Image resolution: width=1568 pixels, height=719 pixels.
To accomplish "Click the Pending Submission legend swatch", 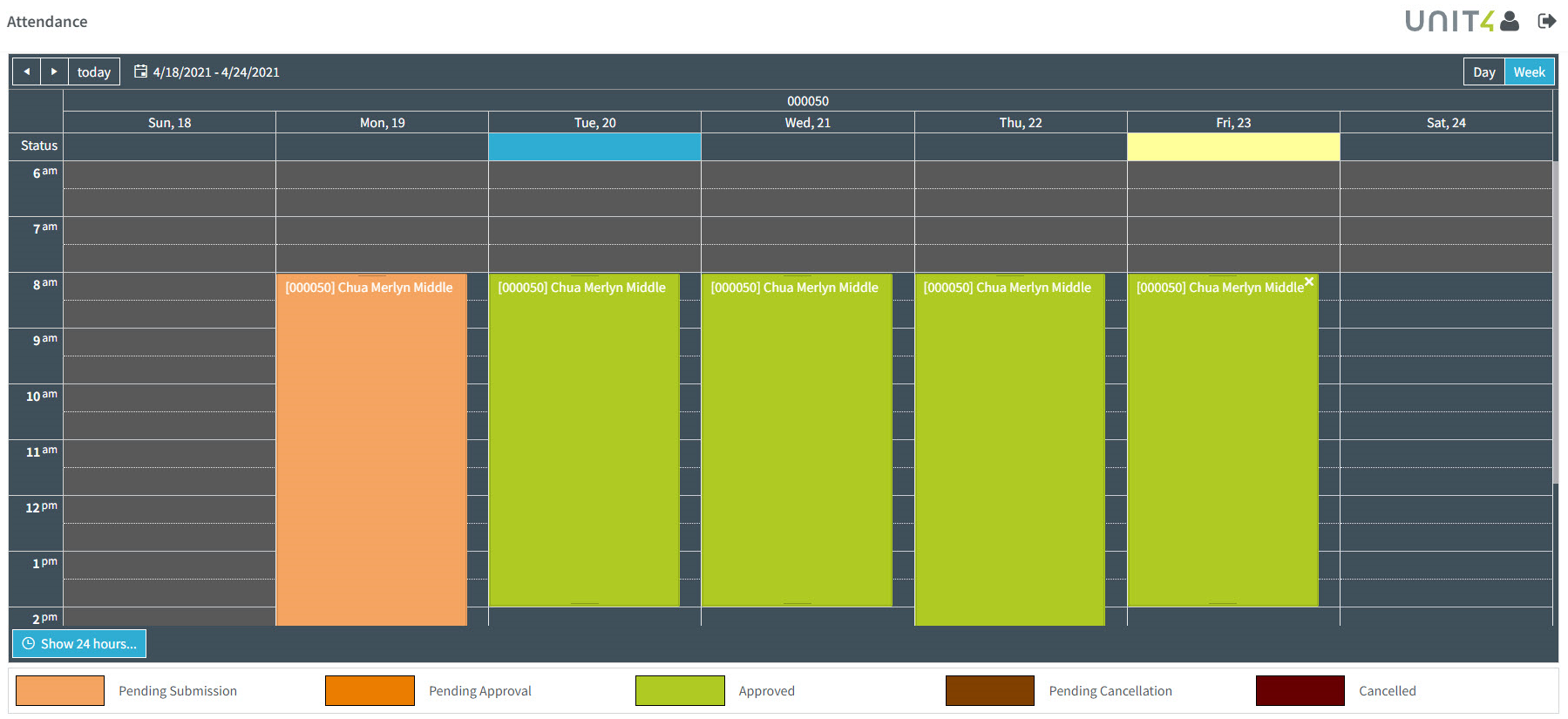I will (x=60, y=690).
